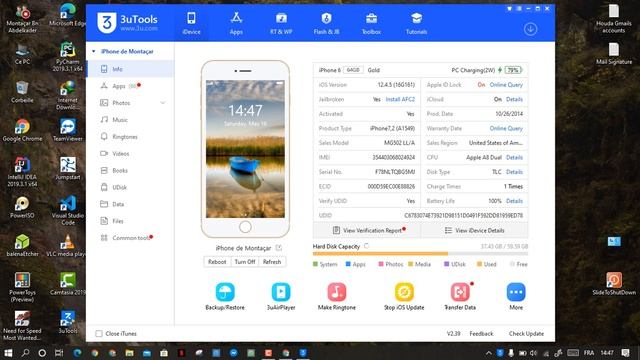Image resolution: width=640 pixels, height=360 pixels.
Task: Open iCloud Details link
Action: coord(514,99)
